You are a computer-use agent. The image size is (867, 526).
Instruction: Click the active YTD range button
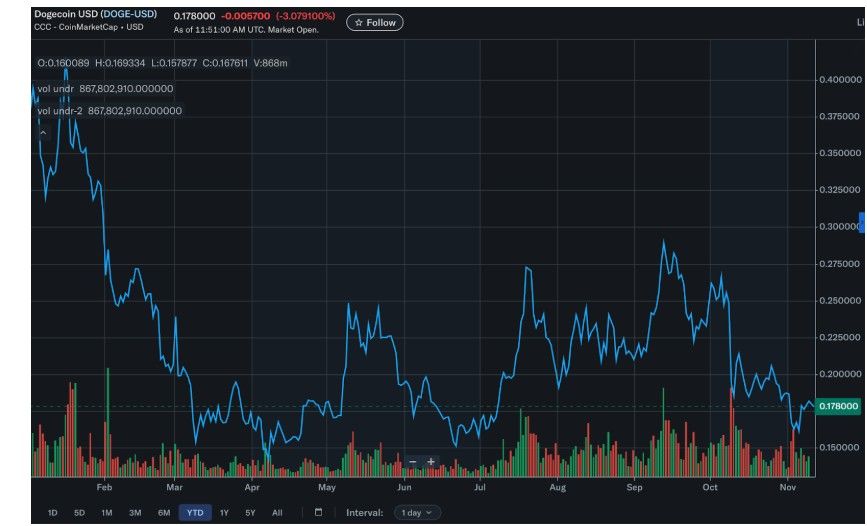[x=195, y=512]
